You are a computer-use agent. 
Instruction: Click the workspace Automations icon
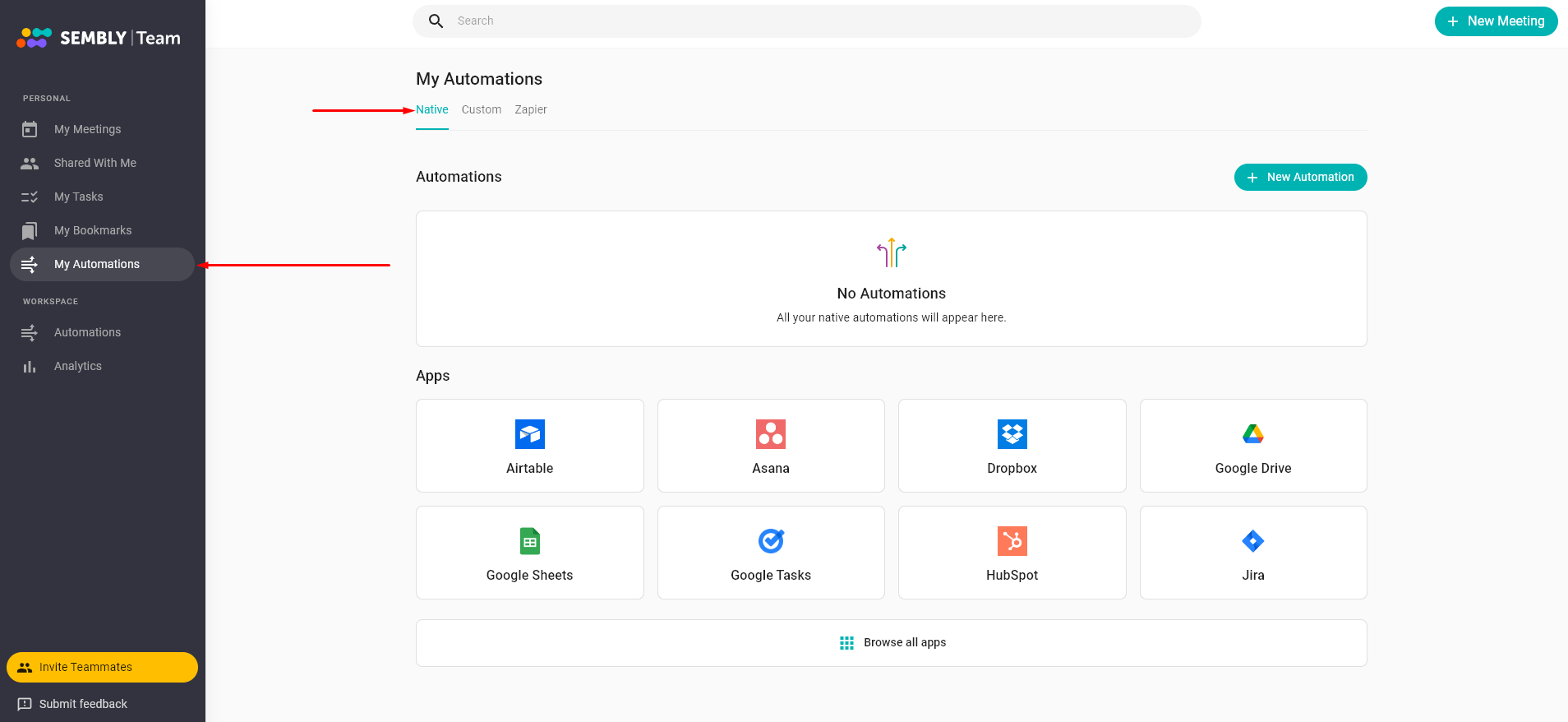(30, 332)
